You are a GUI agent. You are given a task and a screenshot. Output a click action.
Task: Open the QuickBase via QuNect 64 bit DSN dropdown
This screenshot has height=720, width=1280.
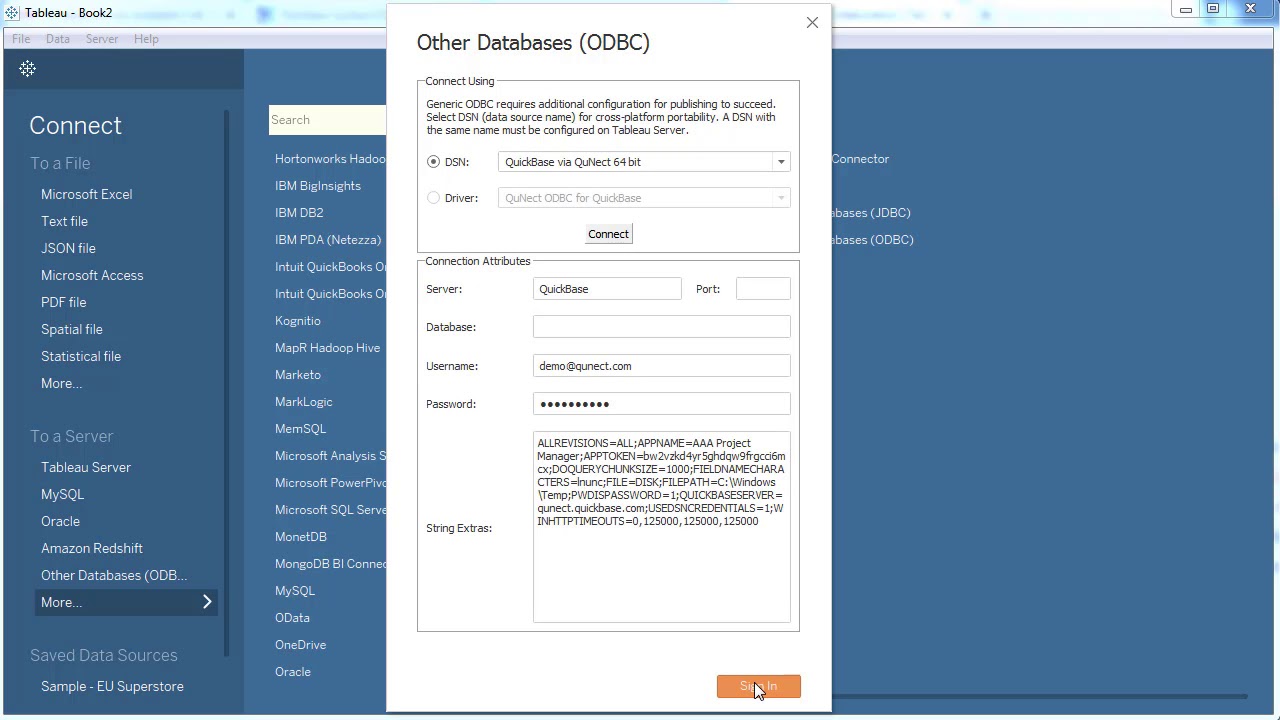(x=780, y=161)
